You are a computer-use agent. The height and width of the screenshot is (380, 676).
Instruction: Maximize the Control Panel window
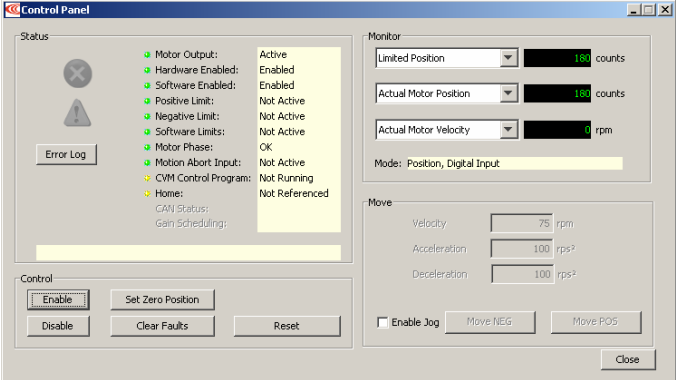(648, 9)
